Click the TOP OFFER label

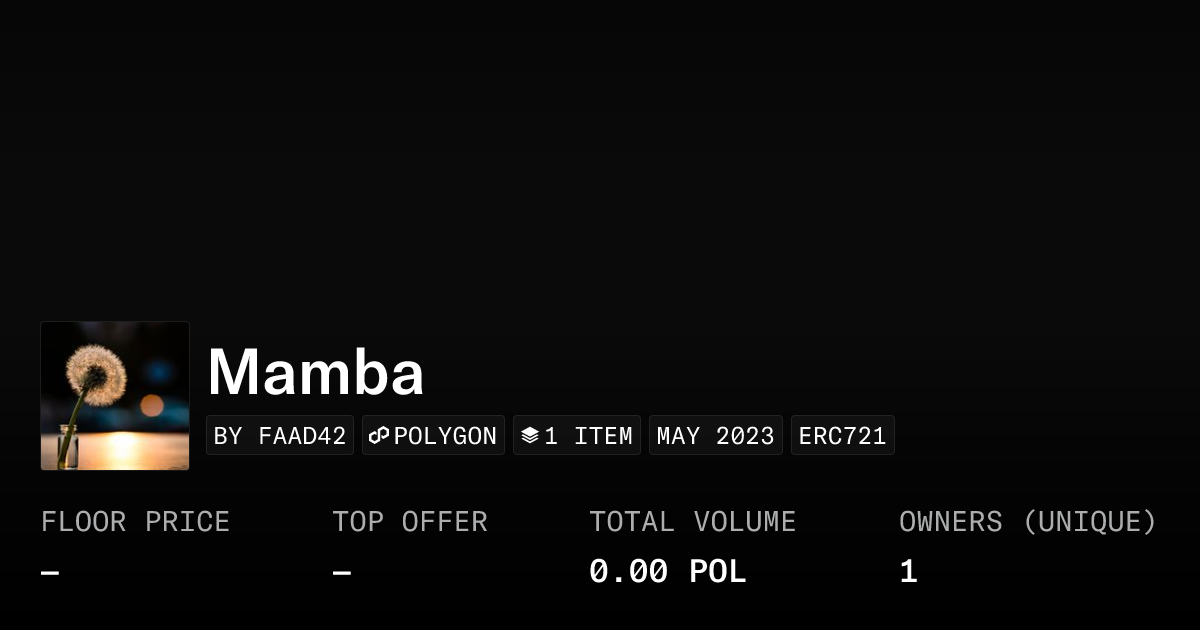click(x=410, y=522)
